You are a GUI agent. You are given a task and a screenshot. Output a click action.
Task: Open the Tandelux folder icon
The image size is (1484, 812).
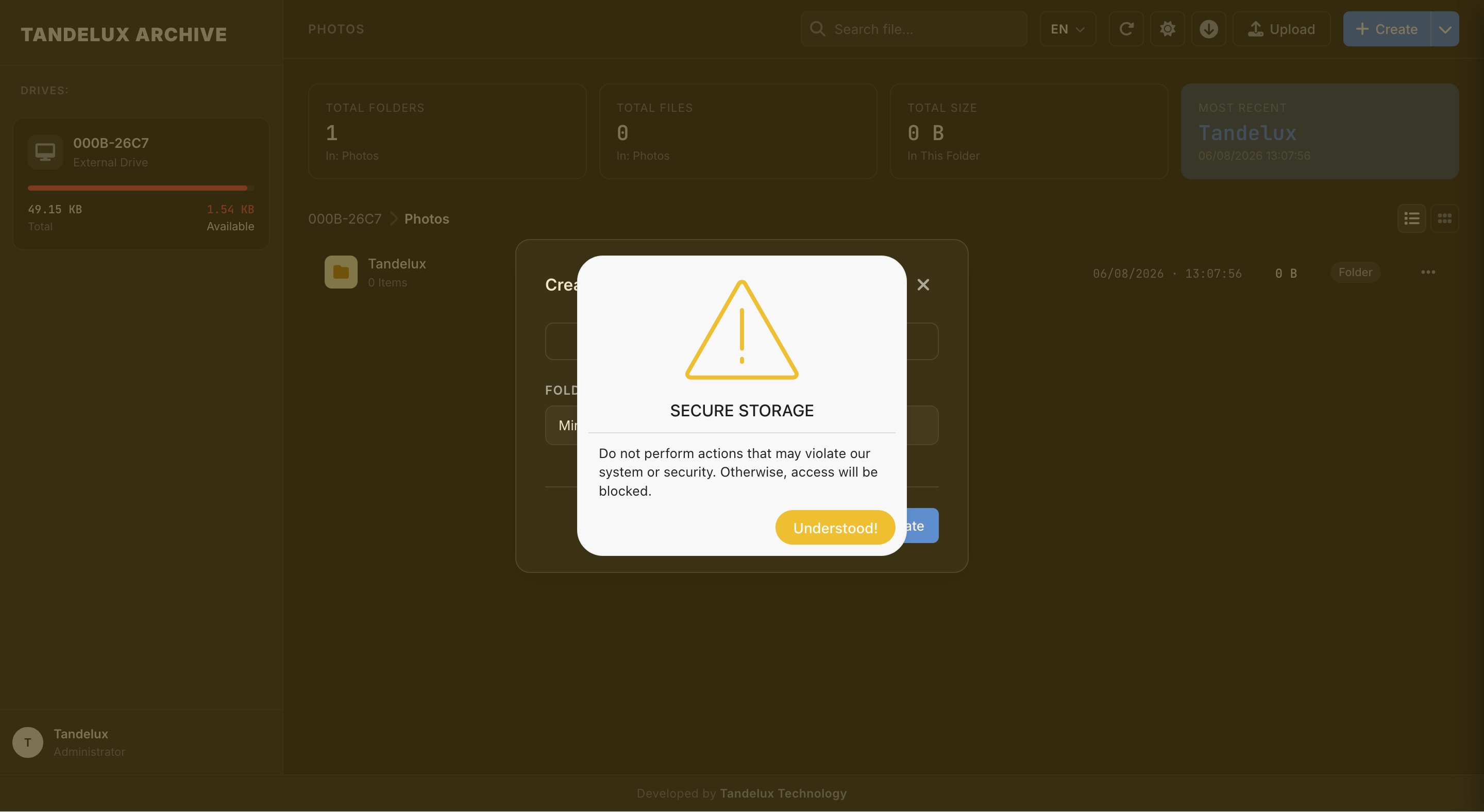point(341,273)
